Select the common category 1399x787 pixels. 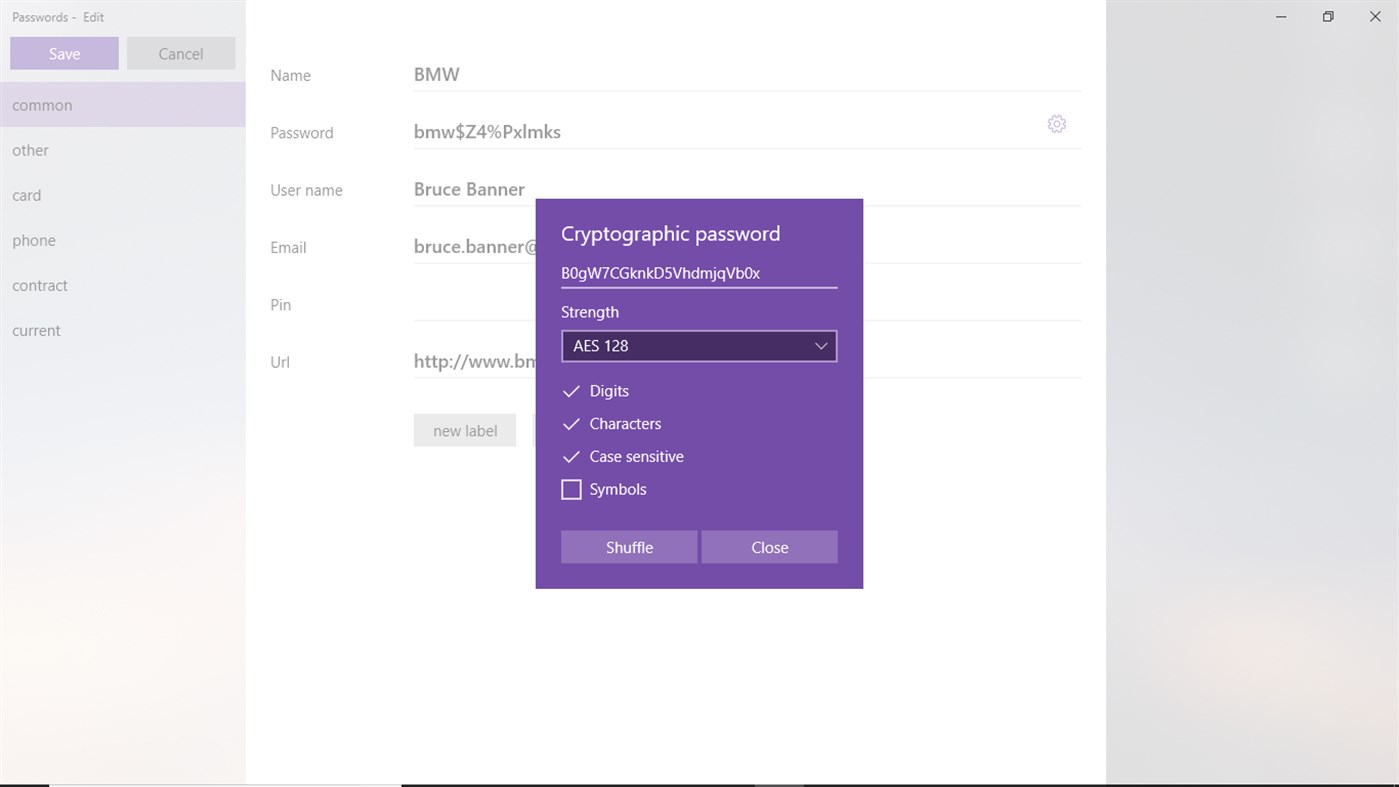click(42, 105)
